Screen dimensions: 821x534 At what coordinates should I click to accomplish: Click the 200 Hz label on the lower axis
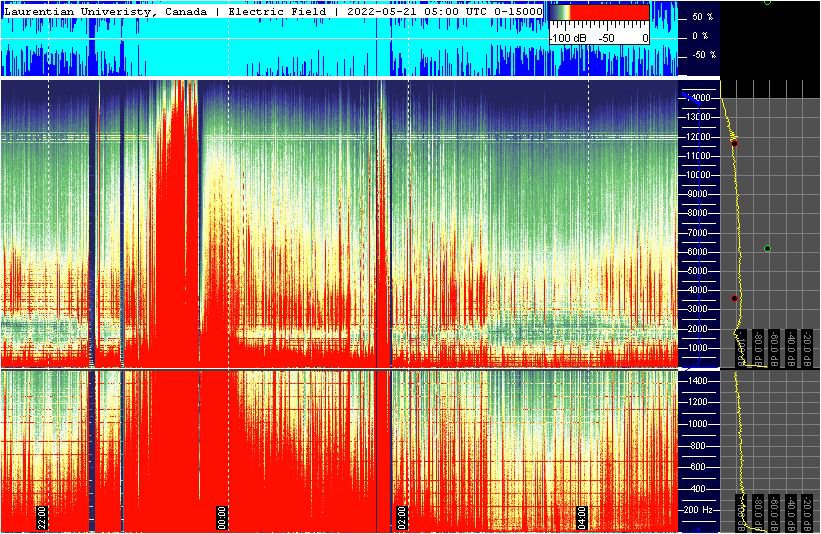click(x=696, y=510)
